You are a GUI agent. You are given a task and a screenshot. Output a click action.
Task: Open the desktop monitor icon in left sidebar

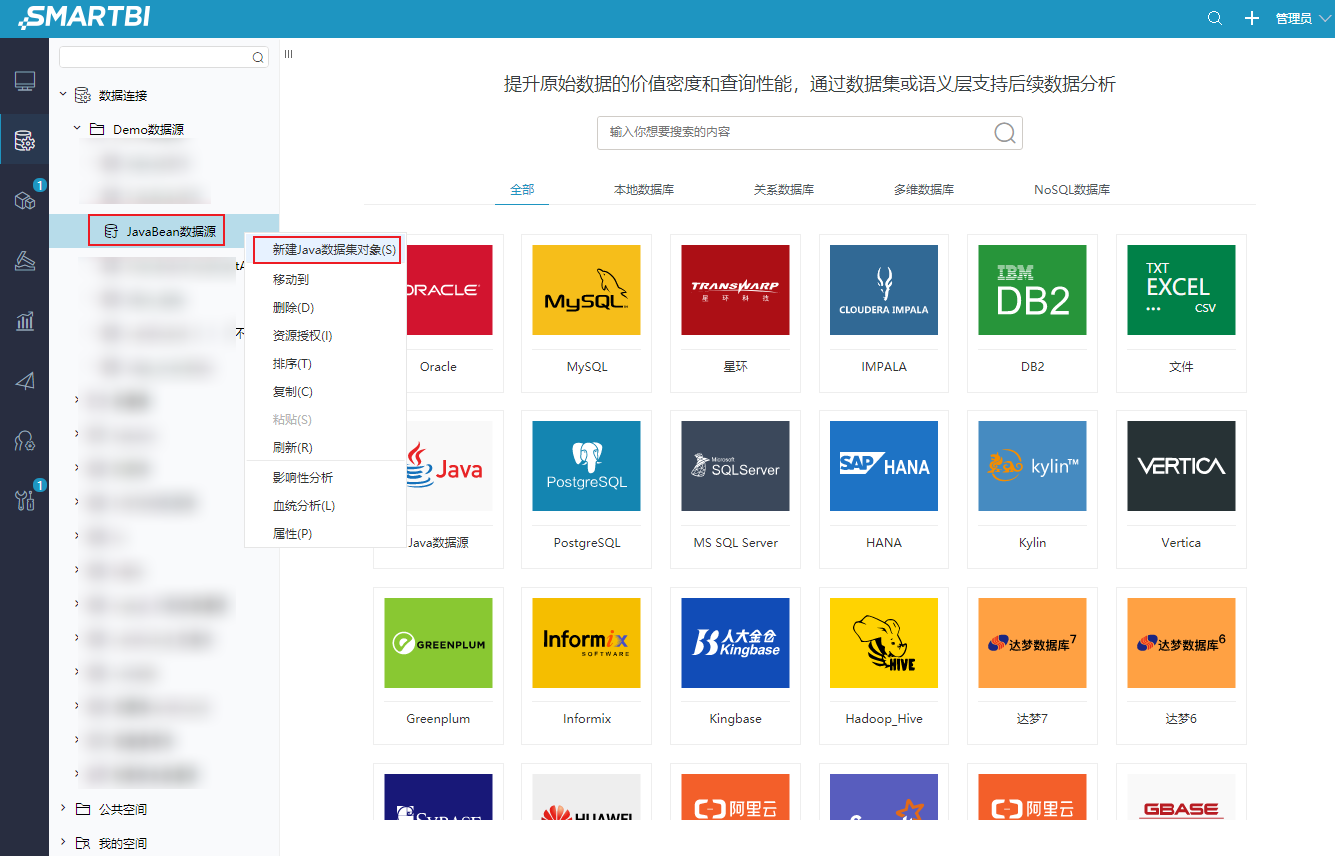tap(25, 81)
